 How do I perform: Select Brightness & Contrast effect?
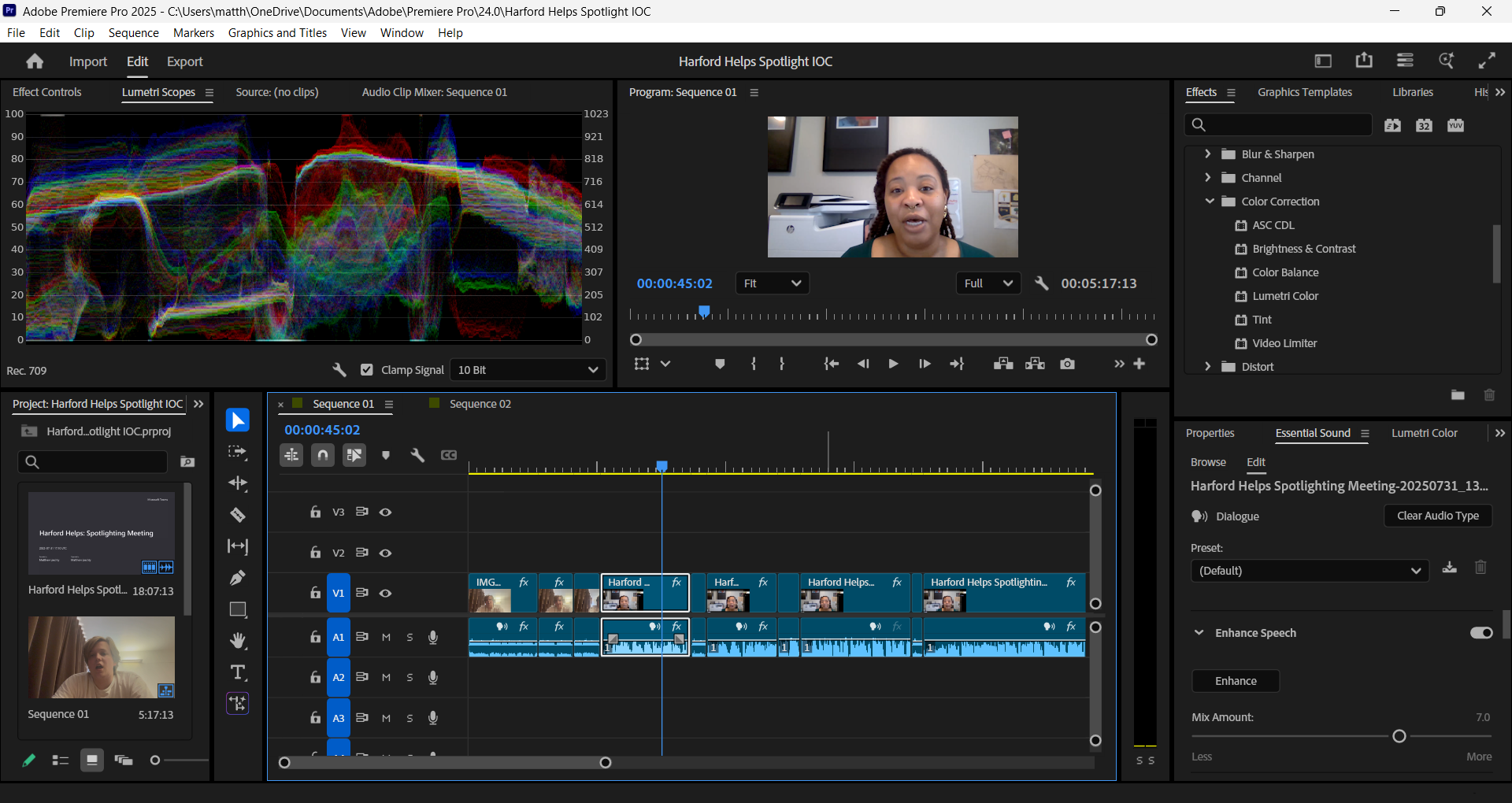1304,249
